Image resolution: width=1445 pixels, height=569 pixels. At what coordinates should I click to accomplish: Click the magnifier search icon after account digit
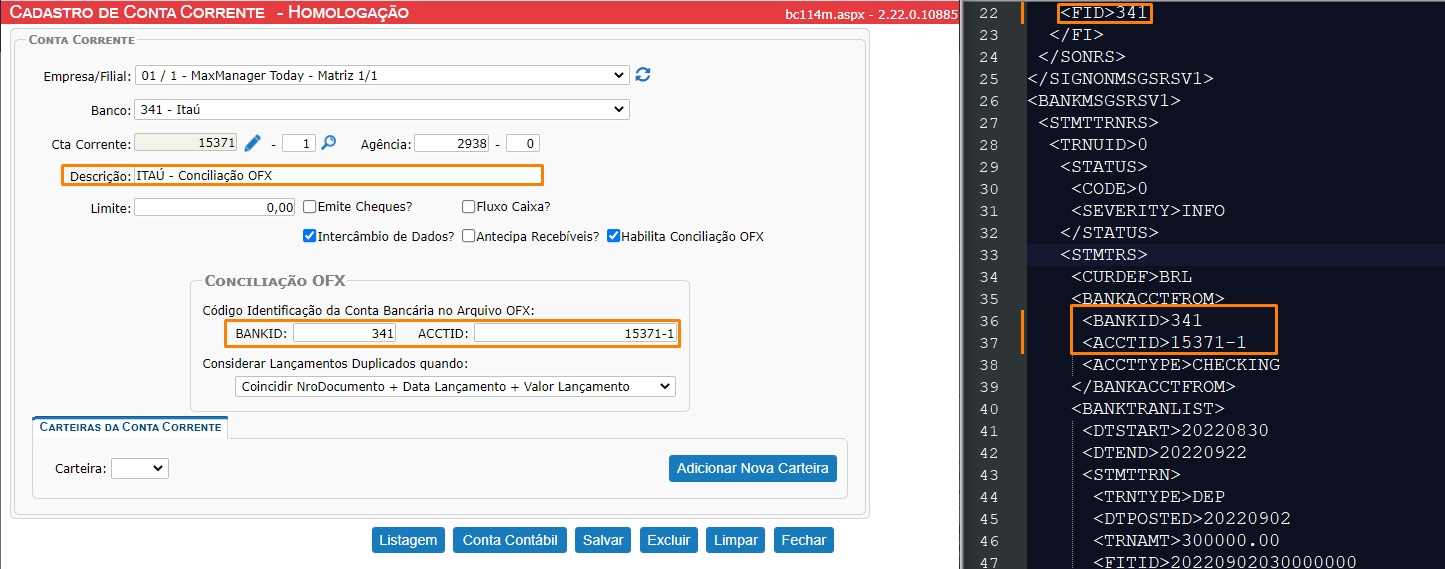(x=328, y=143)
